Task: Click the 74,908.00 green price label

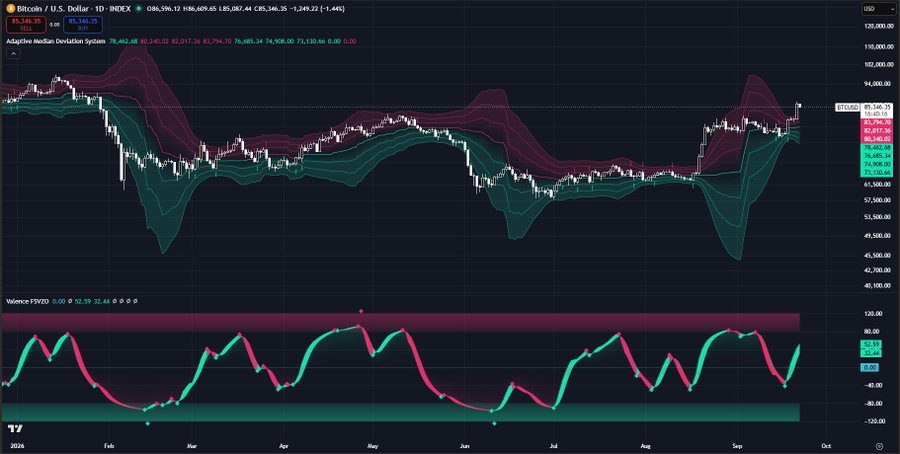Action: [x=877, y=164]
